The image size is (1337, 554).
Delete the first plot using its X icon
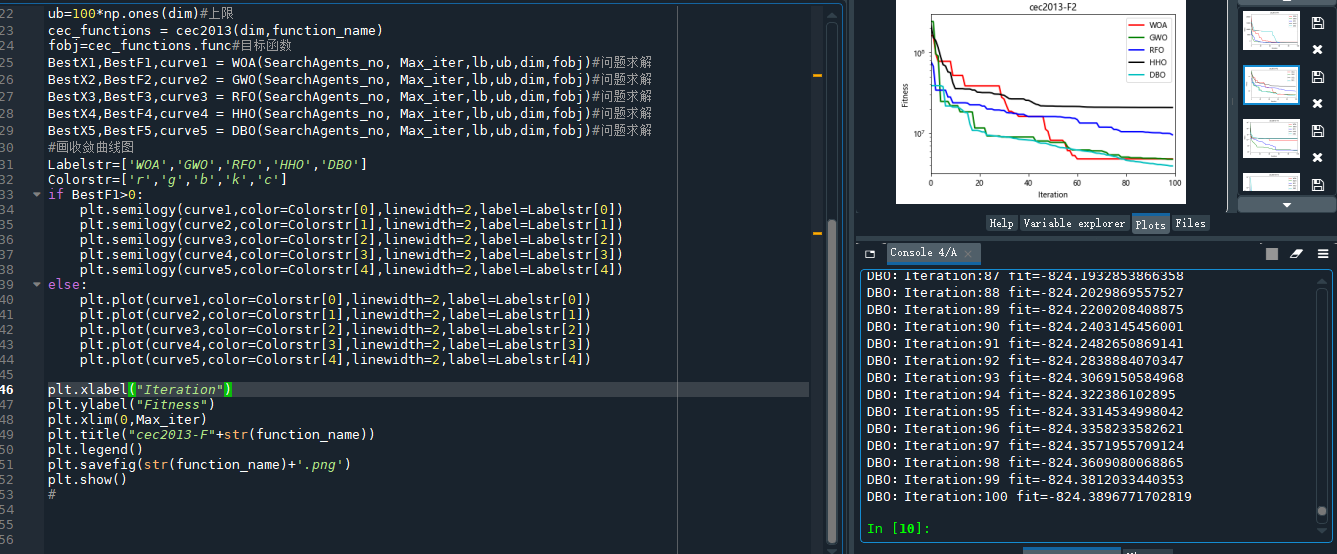[1317, 50]
